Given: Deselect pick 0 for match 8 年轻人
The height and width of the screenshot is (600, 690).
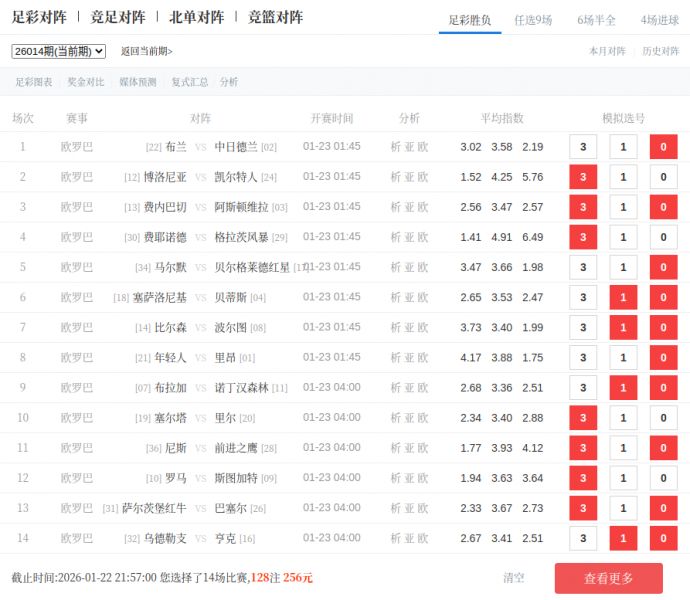Looking at the screenshot, I should click(x=663, y=357).
